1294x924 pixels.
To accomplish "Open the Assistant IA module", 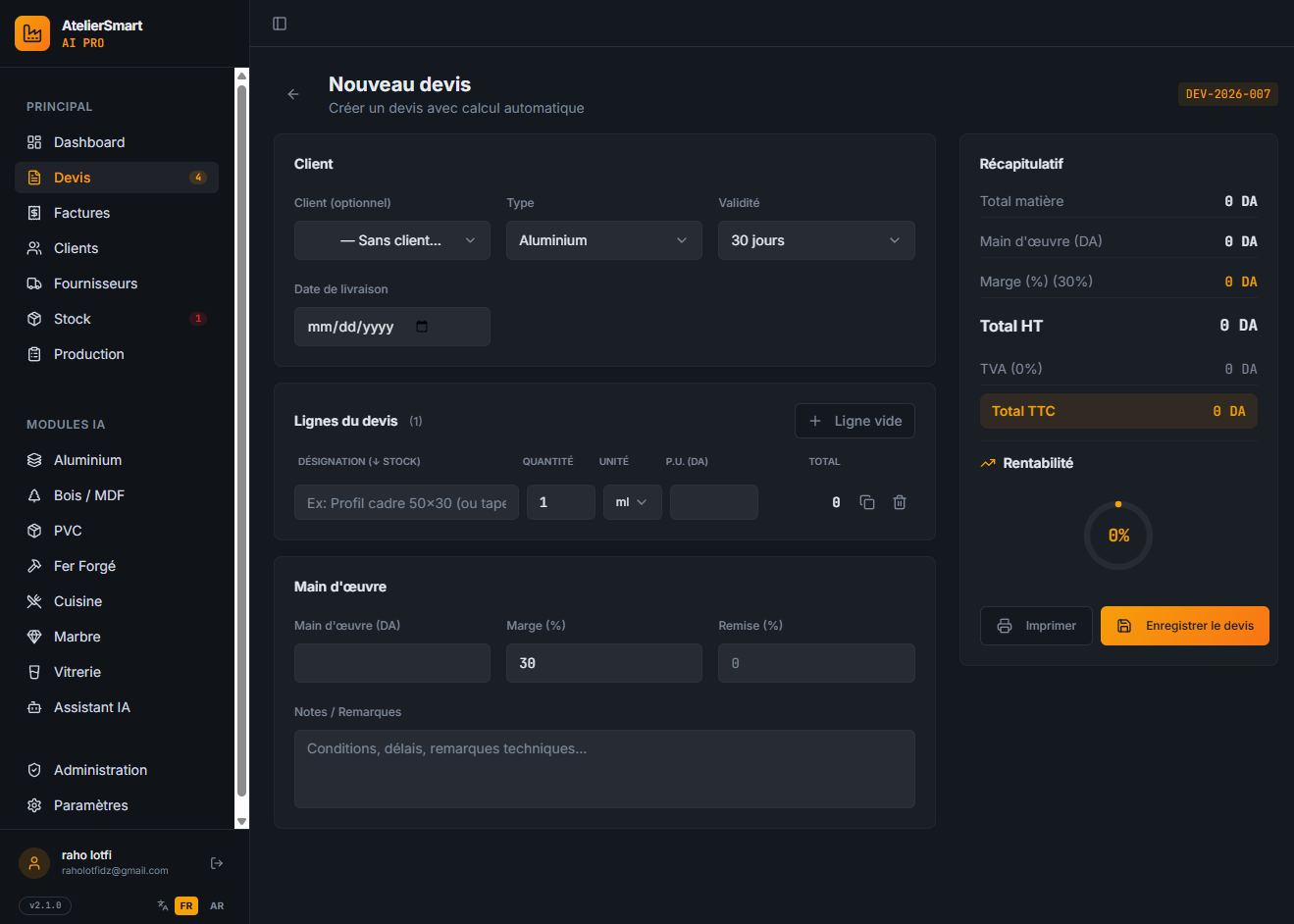I will pos(91,707).
